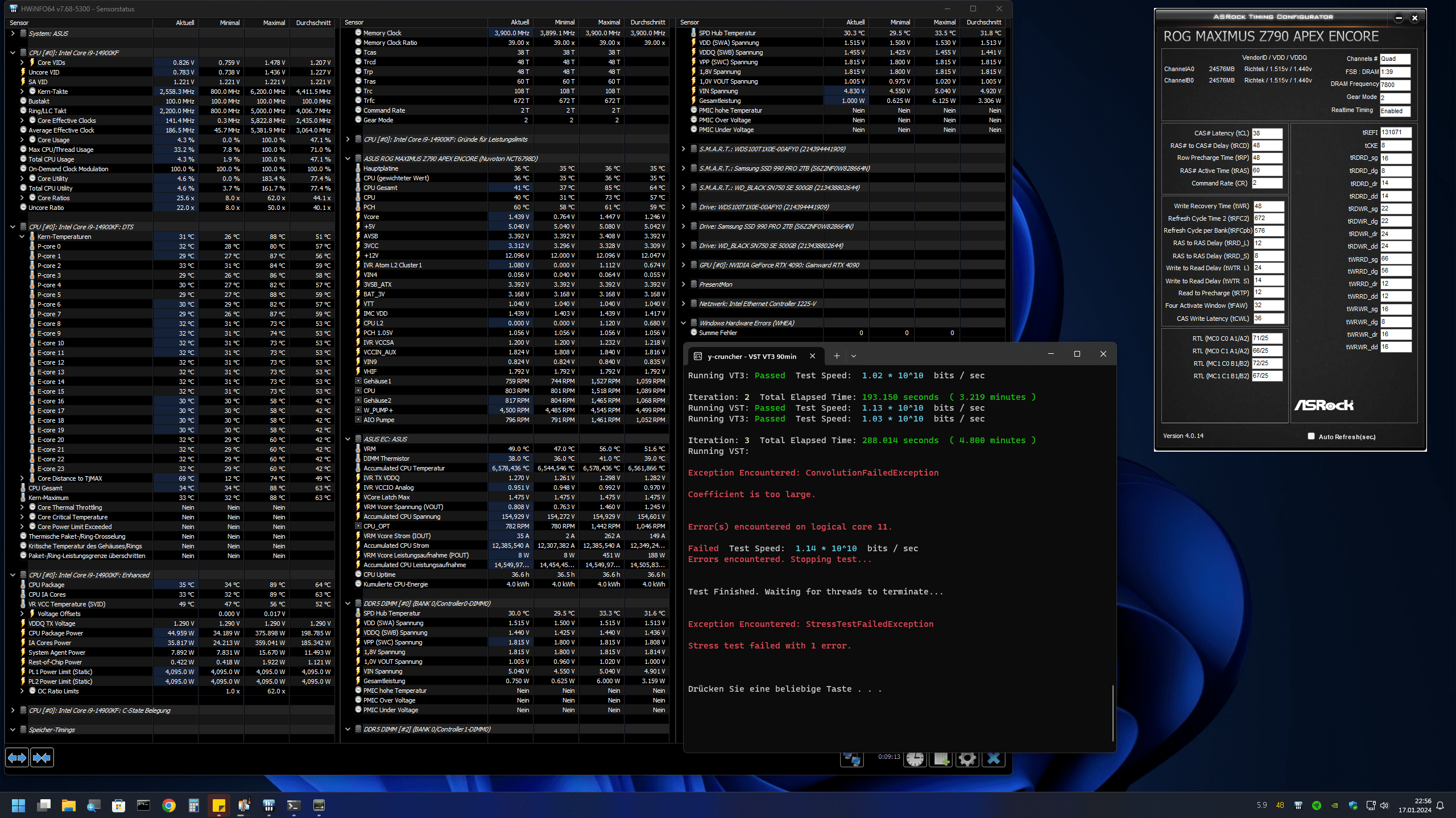Image resolution: width=1456 pixels, height=818 pixels.
Task: Collapse Windows Hardware Errors (WHEA) group
Action: coord(683,323)
